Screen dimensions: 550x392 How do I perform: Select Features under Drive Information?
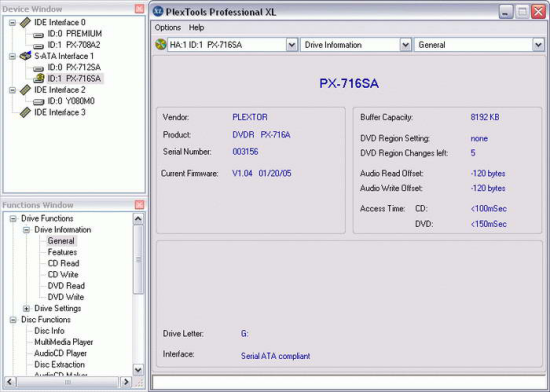(x=62, y=252)
